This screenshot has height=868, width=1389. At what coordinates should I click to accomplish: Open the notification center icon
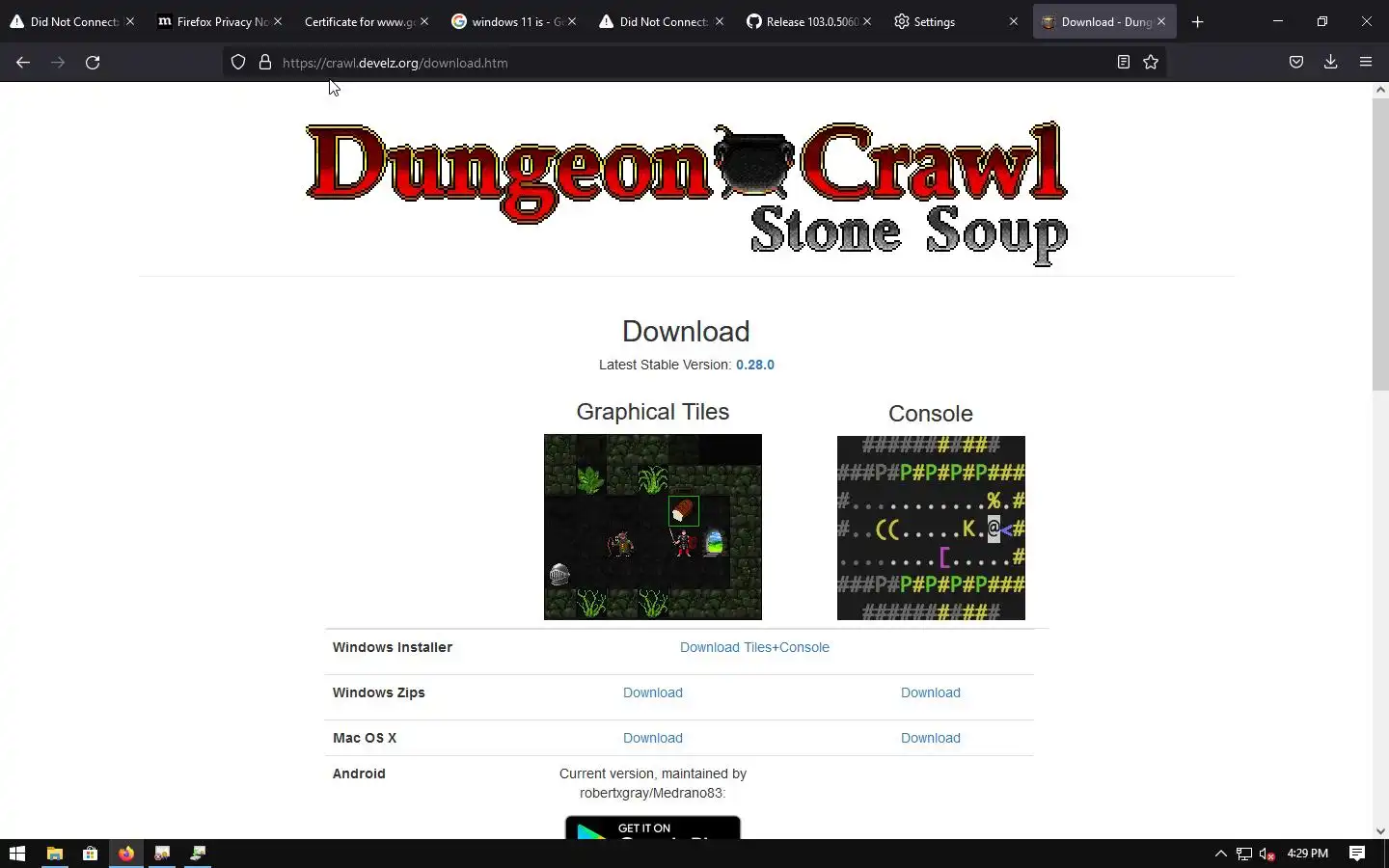1357,854
